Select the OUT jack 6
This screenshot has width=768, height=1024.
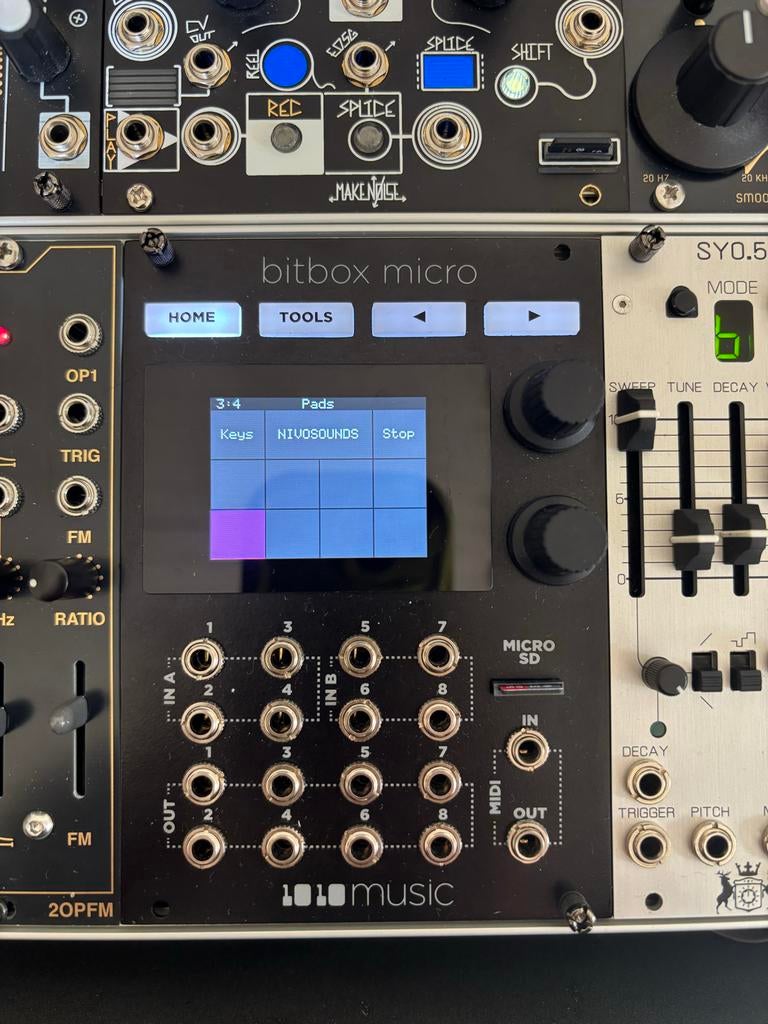(x=361, y=845)
